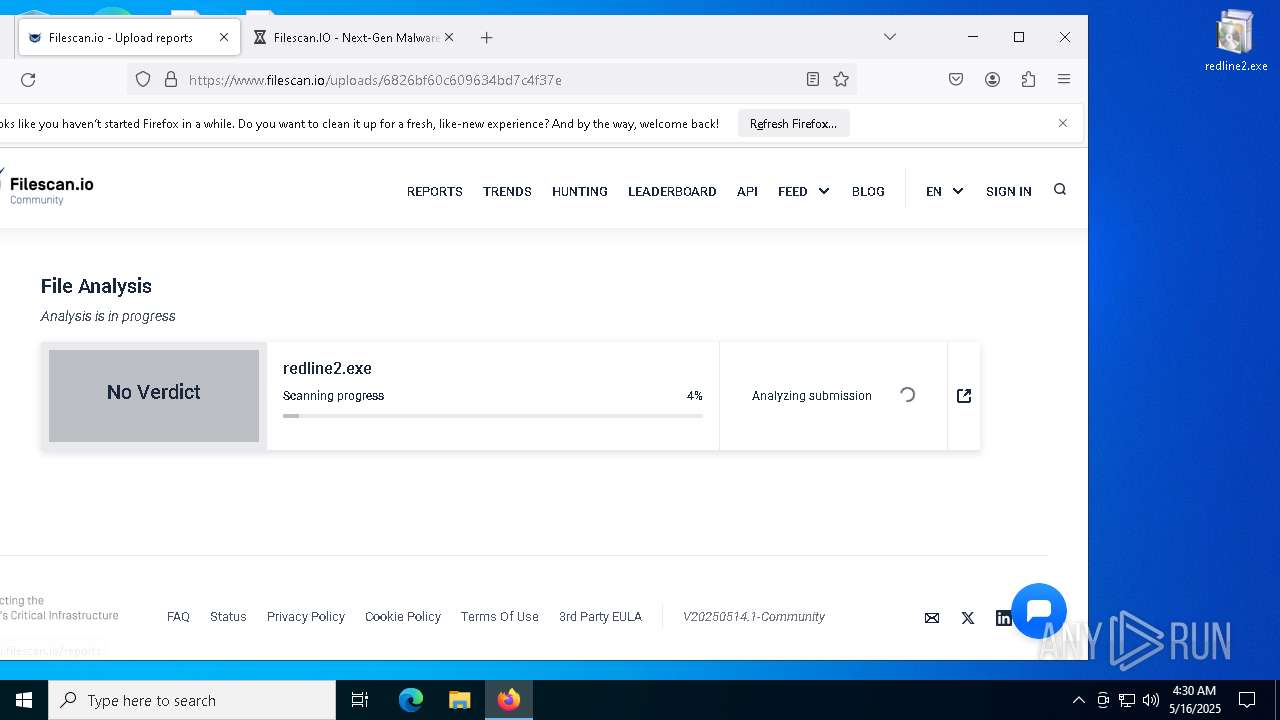Open the BLOG menu item
Screen dimensions: 1280x720
point(868,191)
